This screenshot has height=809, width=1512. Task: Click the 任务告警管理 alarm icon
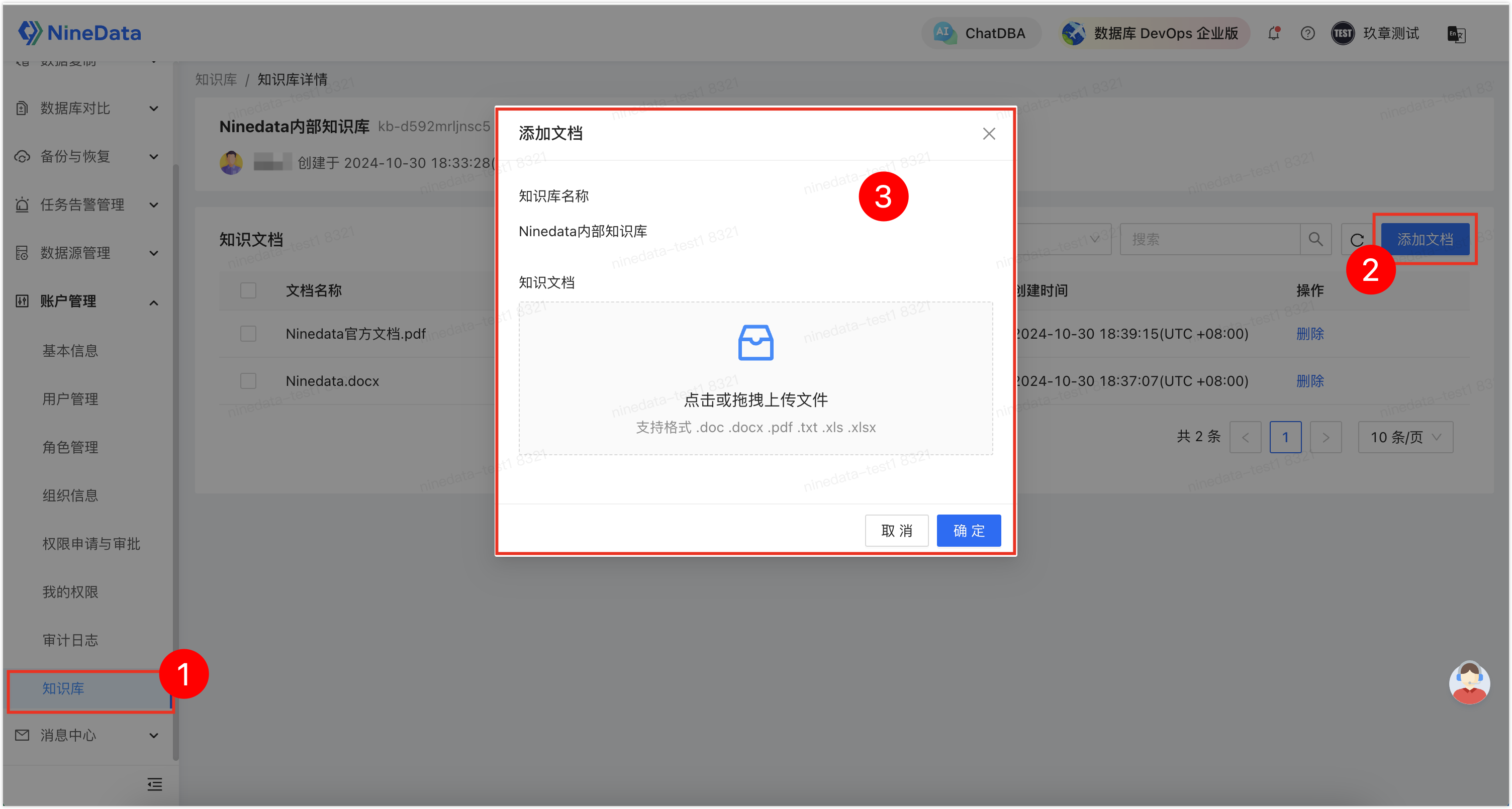point(22,205)
